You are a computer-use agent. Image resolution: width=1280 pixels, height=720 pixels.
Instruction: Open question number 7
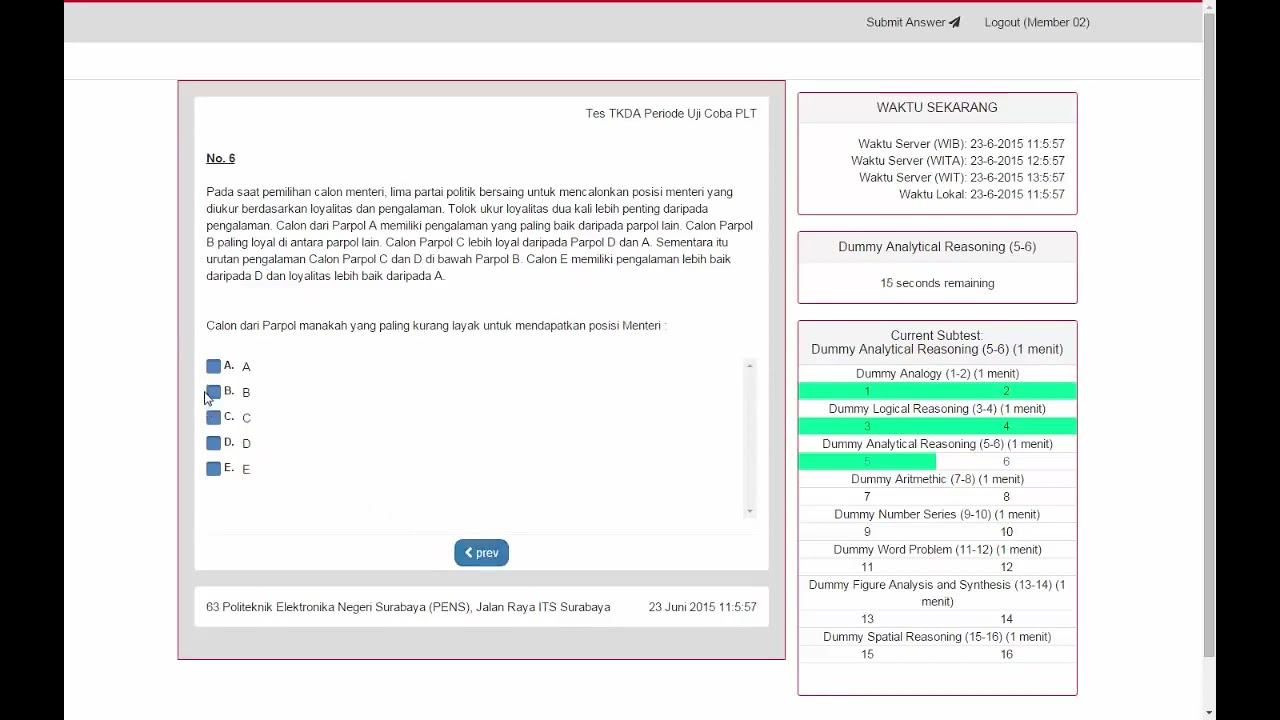point(867,496)
